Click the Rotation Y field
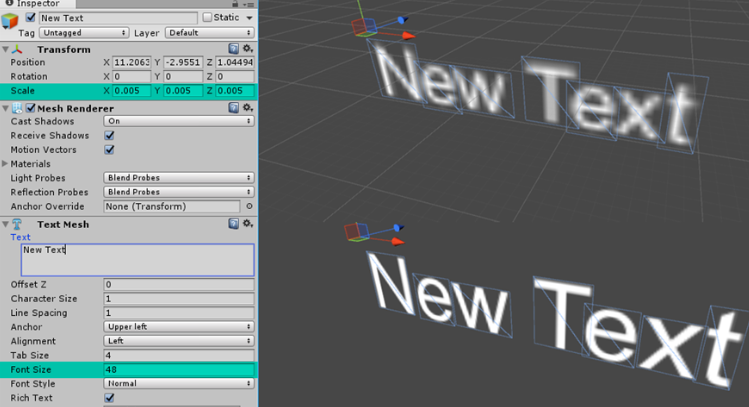 [x=183, y=76]
